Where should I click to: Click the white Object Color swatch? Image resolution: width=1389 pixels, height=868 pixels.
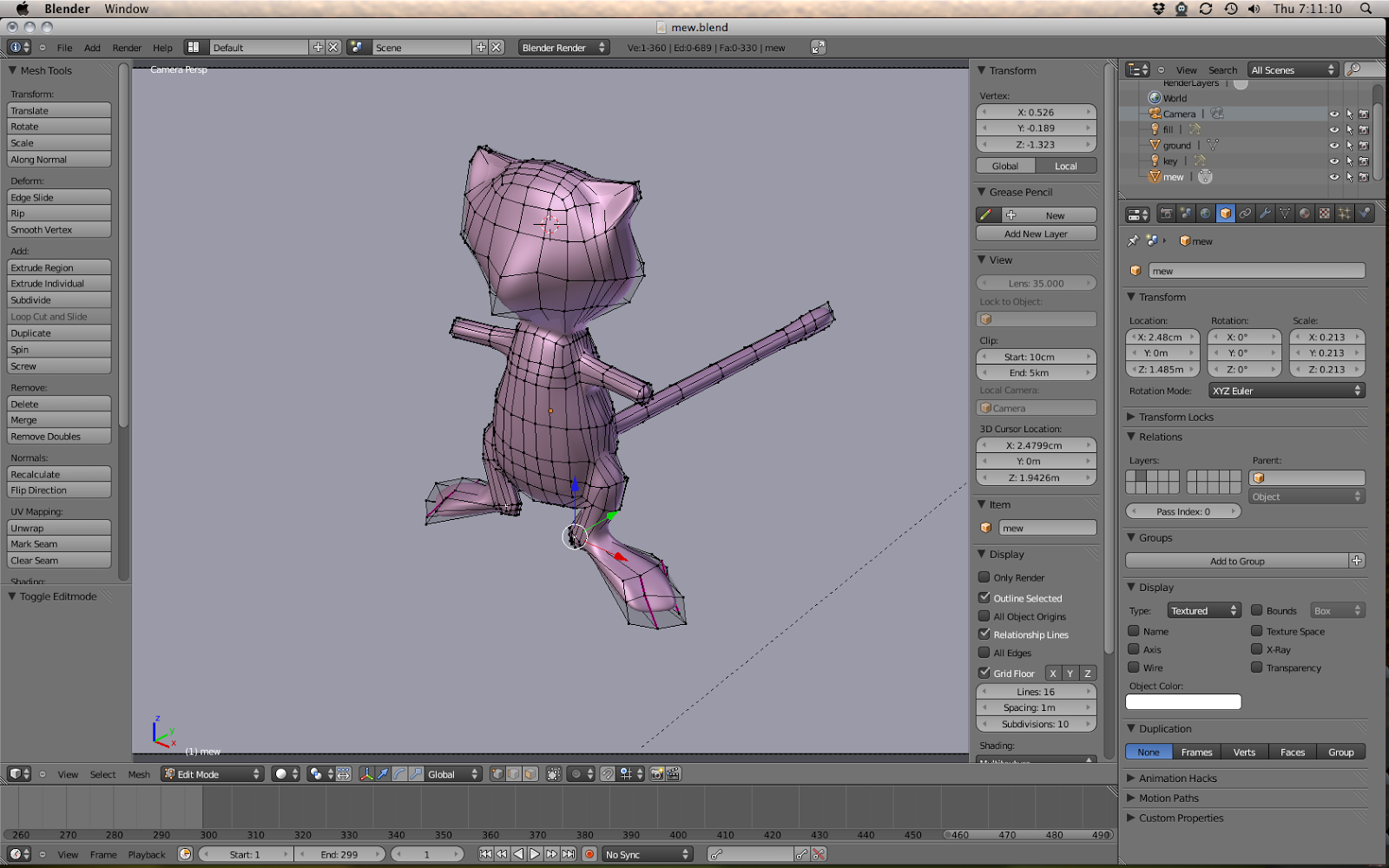(x=1183, y=701)
